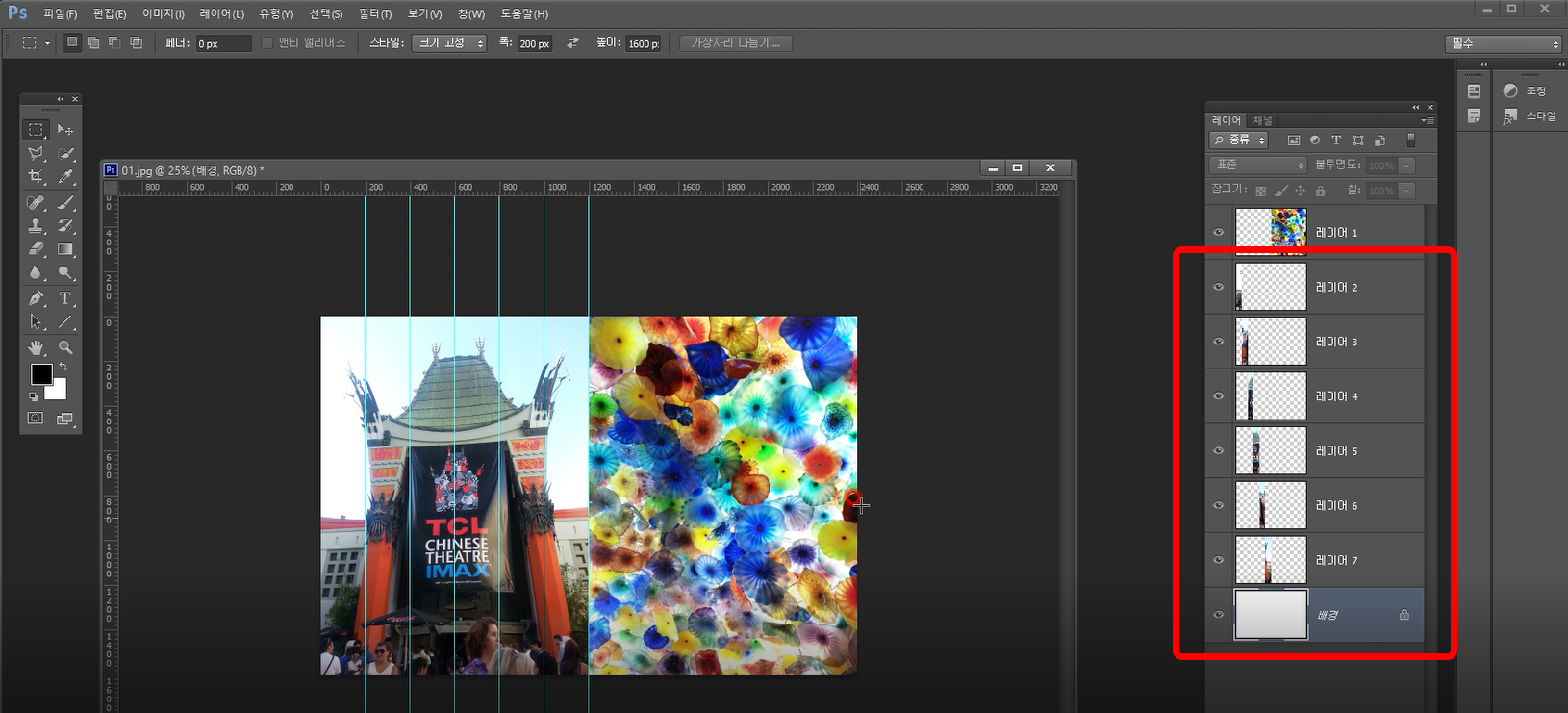
Task: Select the Pen tool
Action: (36, 298)
